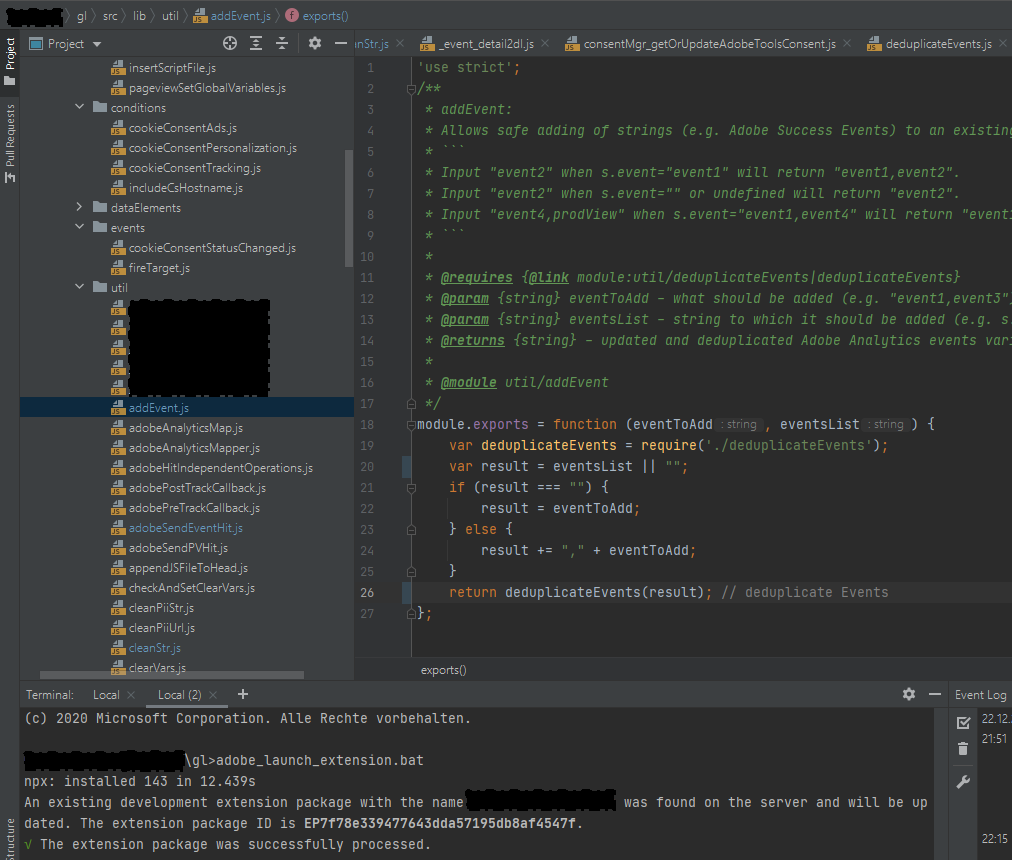Click the gl breadcrumb in navigation bar
1012x860 pixels.
coord(82,15)
